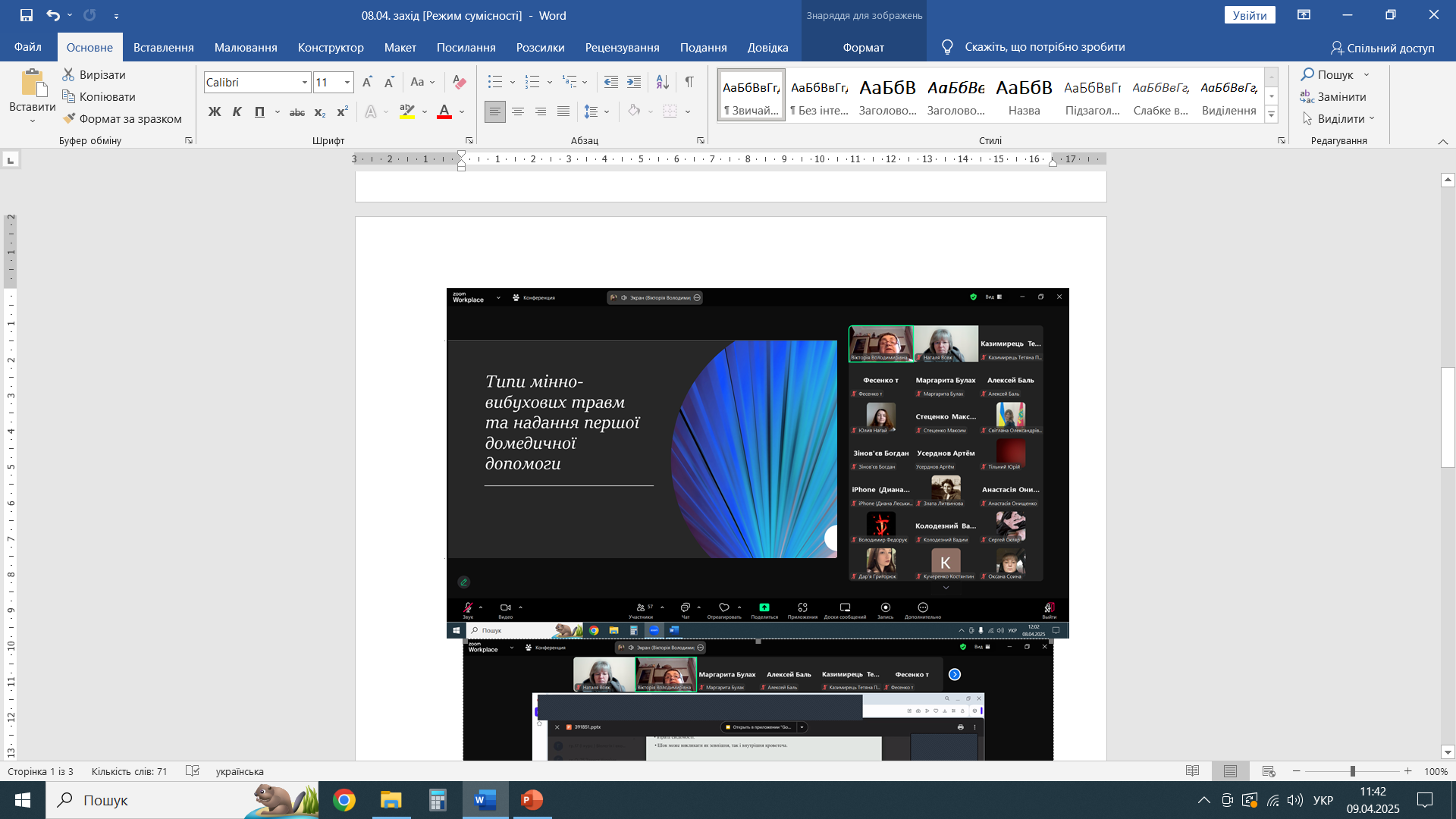1456x819 pixels.
Task: Open the Вставлення ribbon tab
Action: [x=163, y=47]
